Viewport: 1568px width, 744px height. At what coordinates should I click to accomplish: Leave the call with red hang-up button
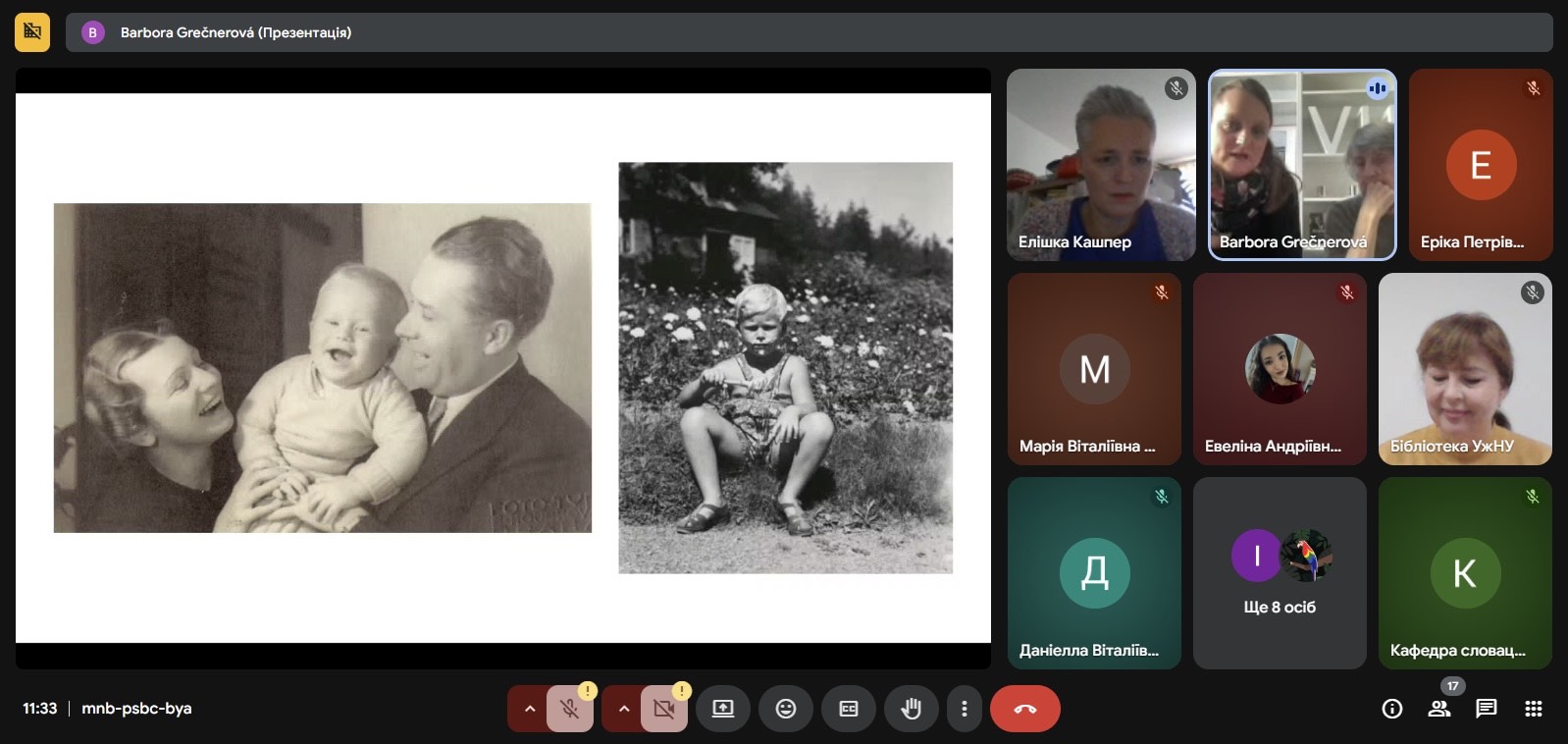[1024, 709]
